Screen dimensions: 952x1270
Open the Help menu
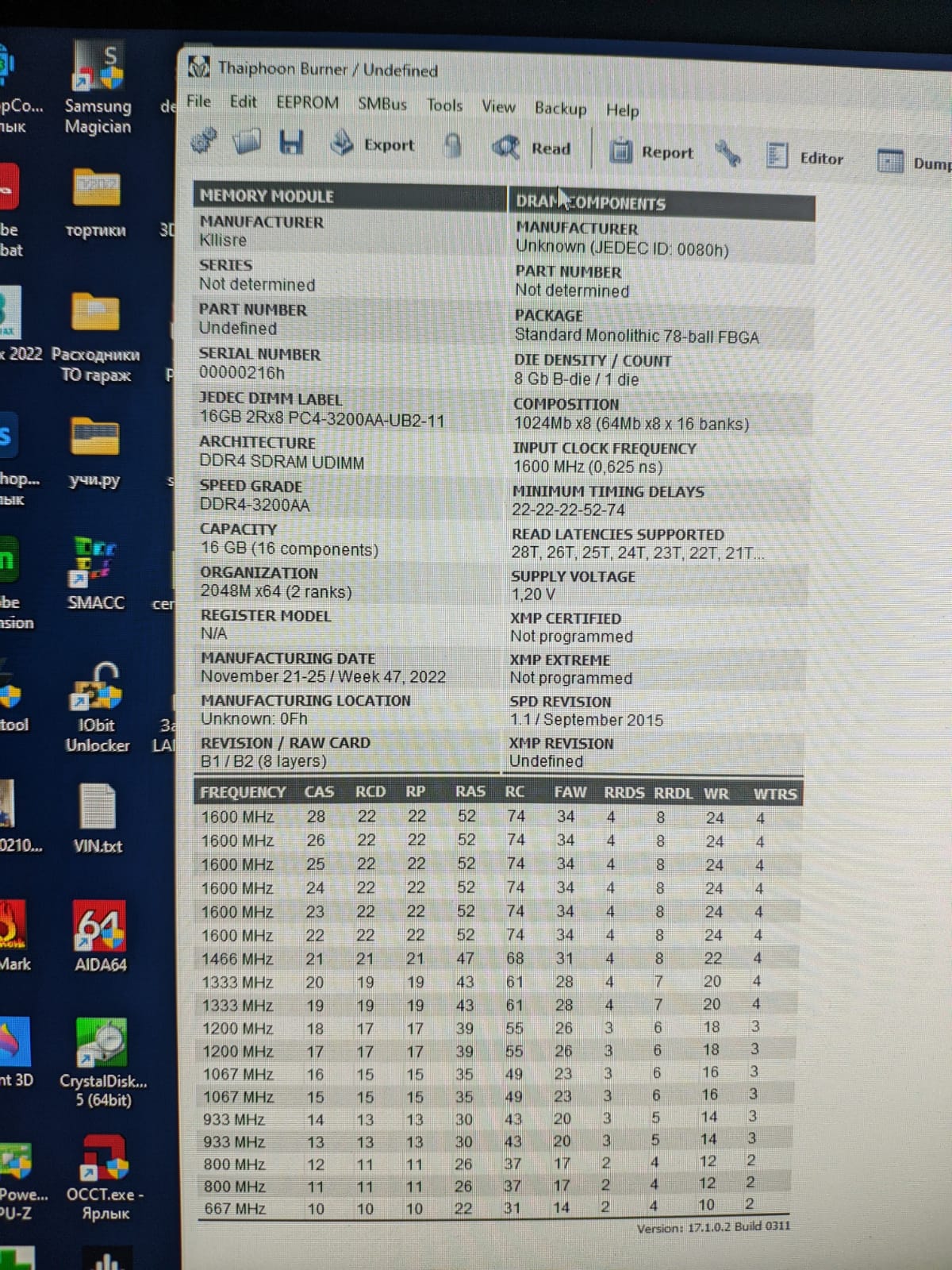click(x=622, y=110)
